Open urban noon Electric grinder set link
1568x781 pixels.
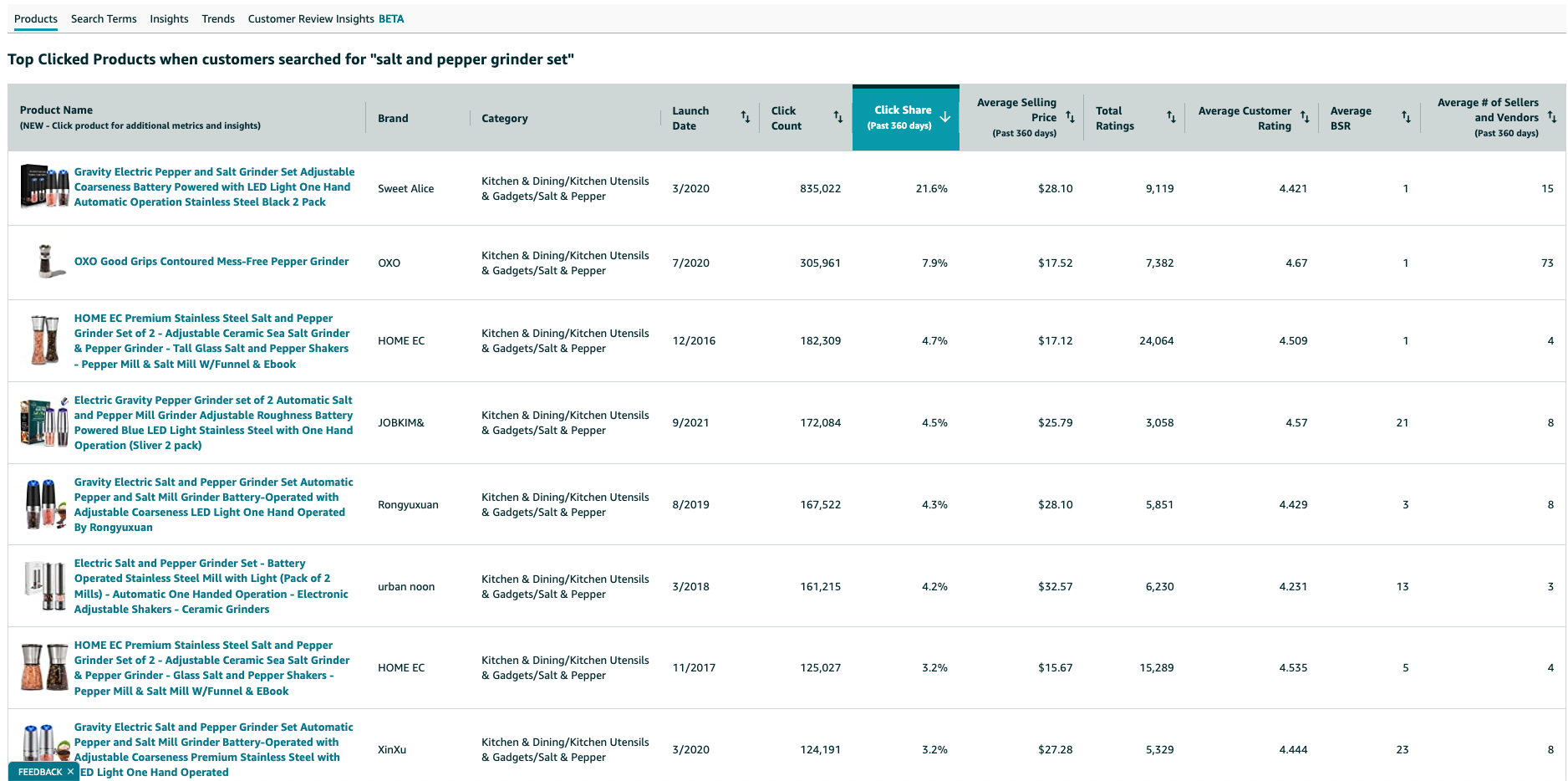tap(211, 586)
